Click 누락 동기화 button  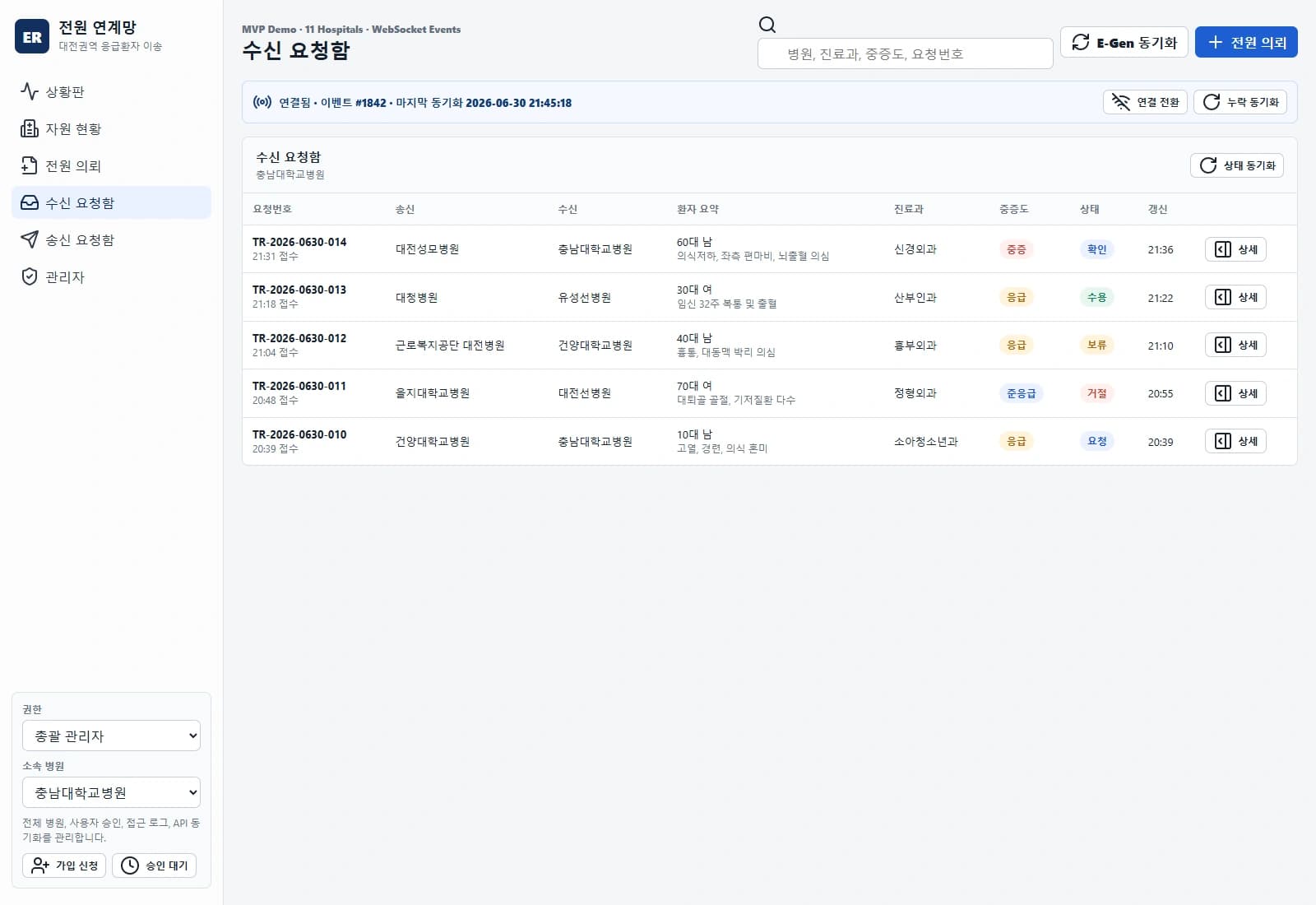click(x=1240, y=102)
